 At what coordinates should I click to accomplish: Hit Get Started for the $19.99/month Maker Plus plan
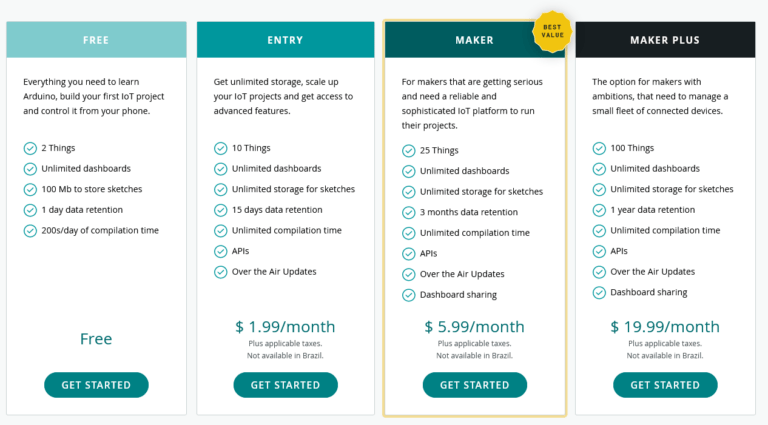pyautogui.click(x=665, y=385)
